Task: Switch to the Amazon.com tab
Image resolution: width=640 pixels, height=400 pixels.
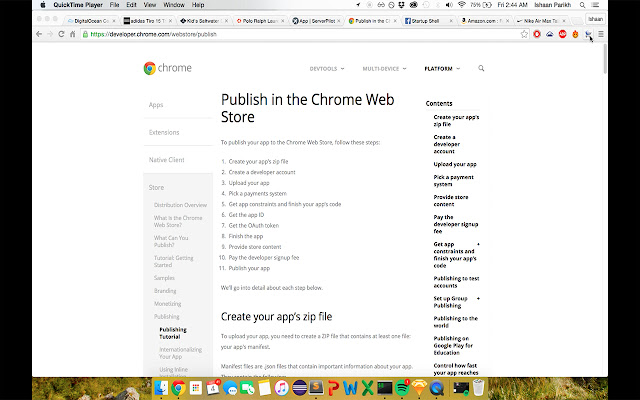Action: click(x=485, y=21)
